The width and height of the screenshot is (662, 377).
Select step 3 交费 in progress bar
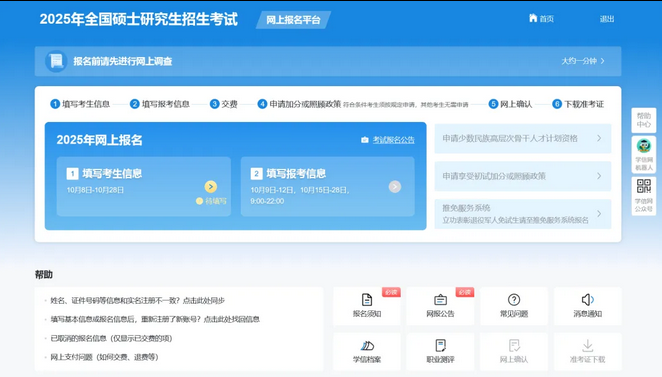point(223,104)
